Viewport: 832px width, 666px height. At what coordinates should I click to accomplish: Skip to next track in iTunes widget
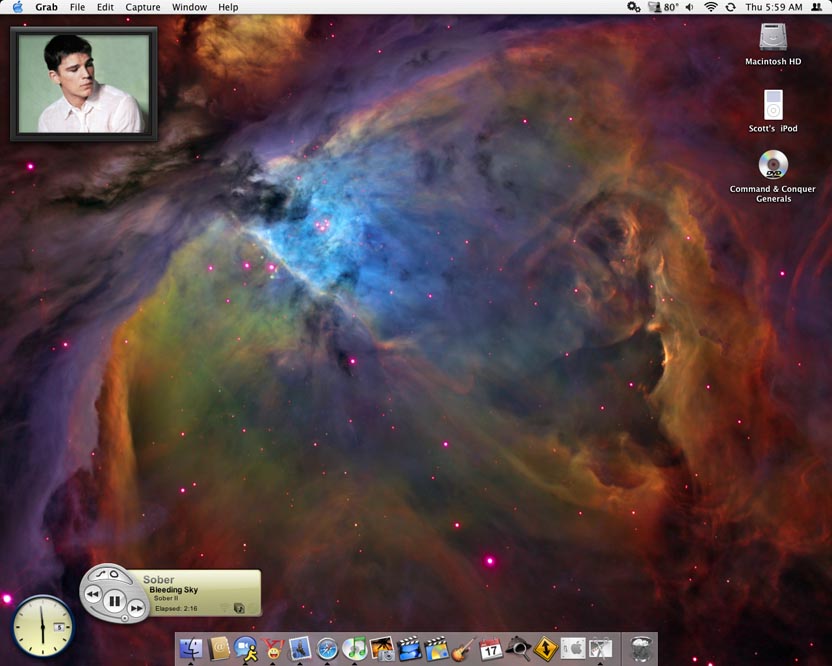[x=136, y=608]
